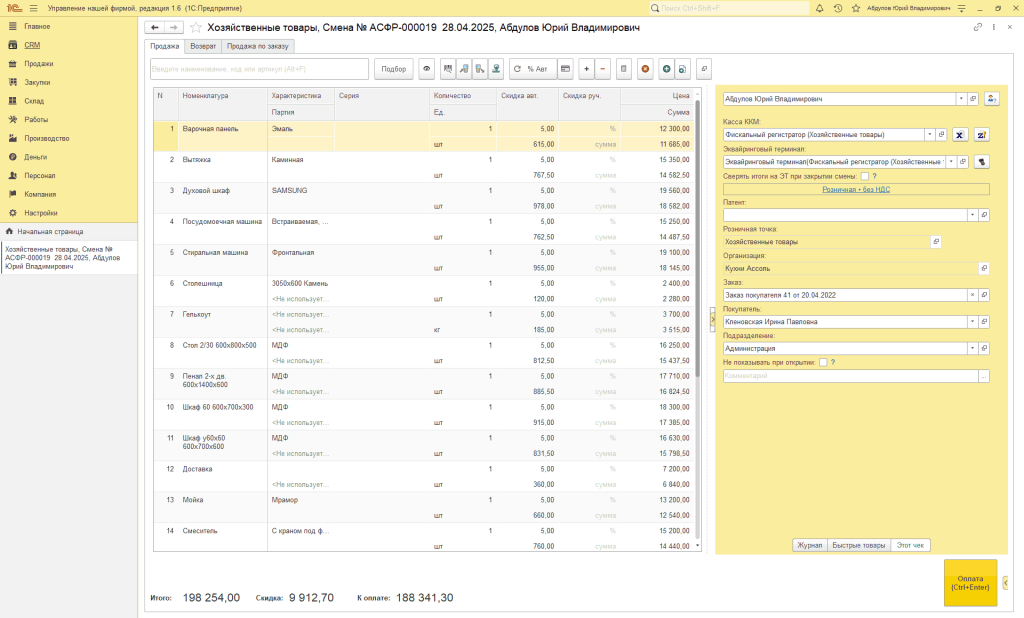Expand the Подразделение dropdown
Image resolution: width=1024 pixels, height=618 pixels.
pos(972,348)
